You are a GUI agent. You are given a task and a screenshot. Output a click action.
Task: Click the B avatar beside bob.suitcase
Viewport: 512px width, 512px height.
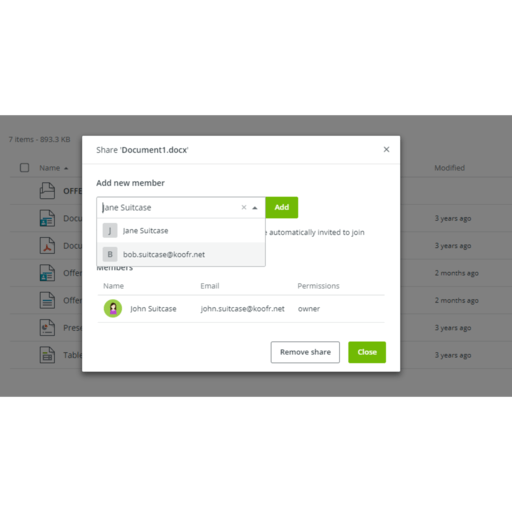click(110, 254)
